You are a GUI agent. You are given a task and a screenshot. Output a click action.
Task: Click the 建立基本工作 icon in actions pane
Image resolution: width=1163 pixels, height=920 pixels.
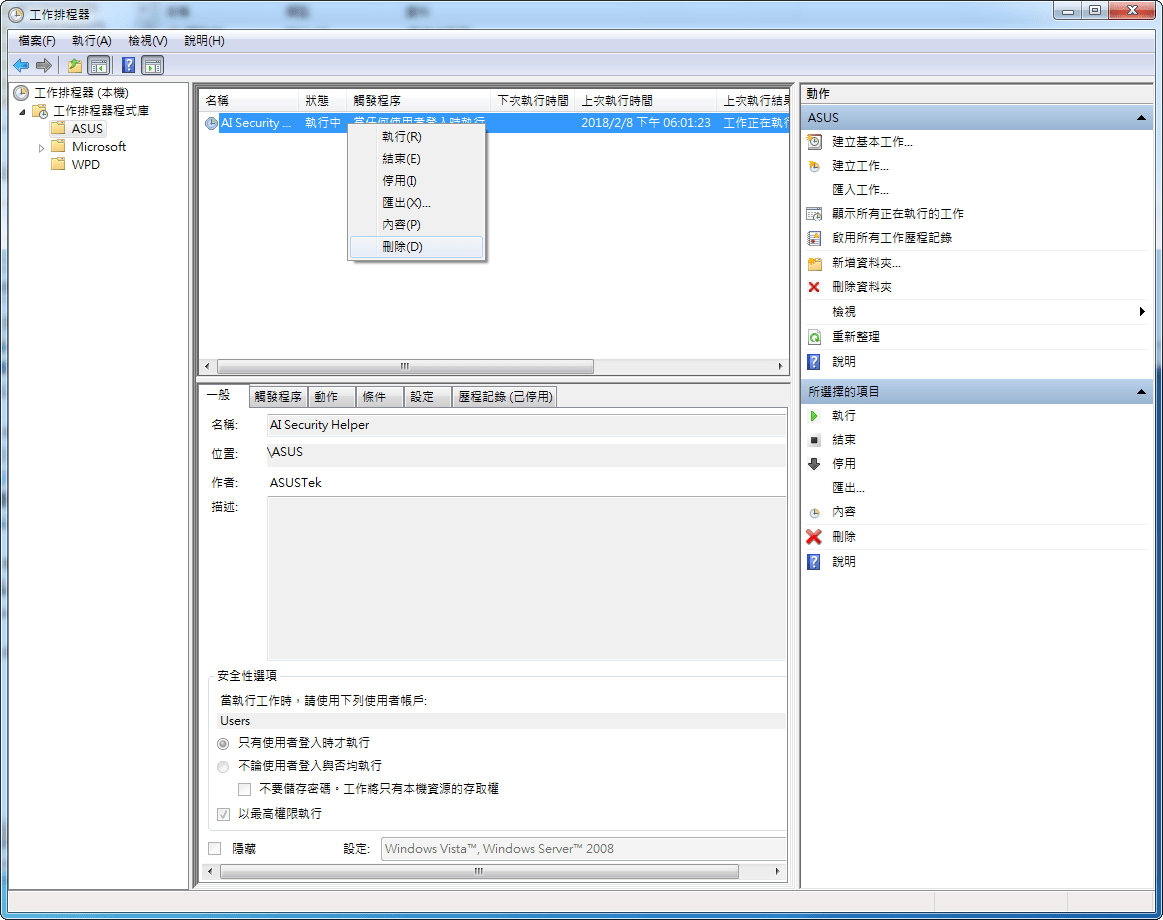click(814, 142)
